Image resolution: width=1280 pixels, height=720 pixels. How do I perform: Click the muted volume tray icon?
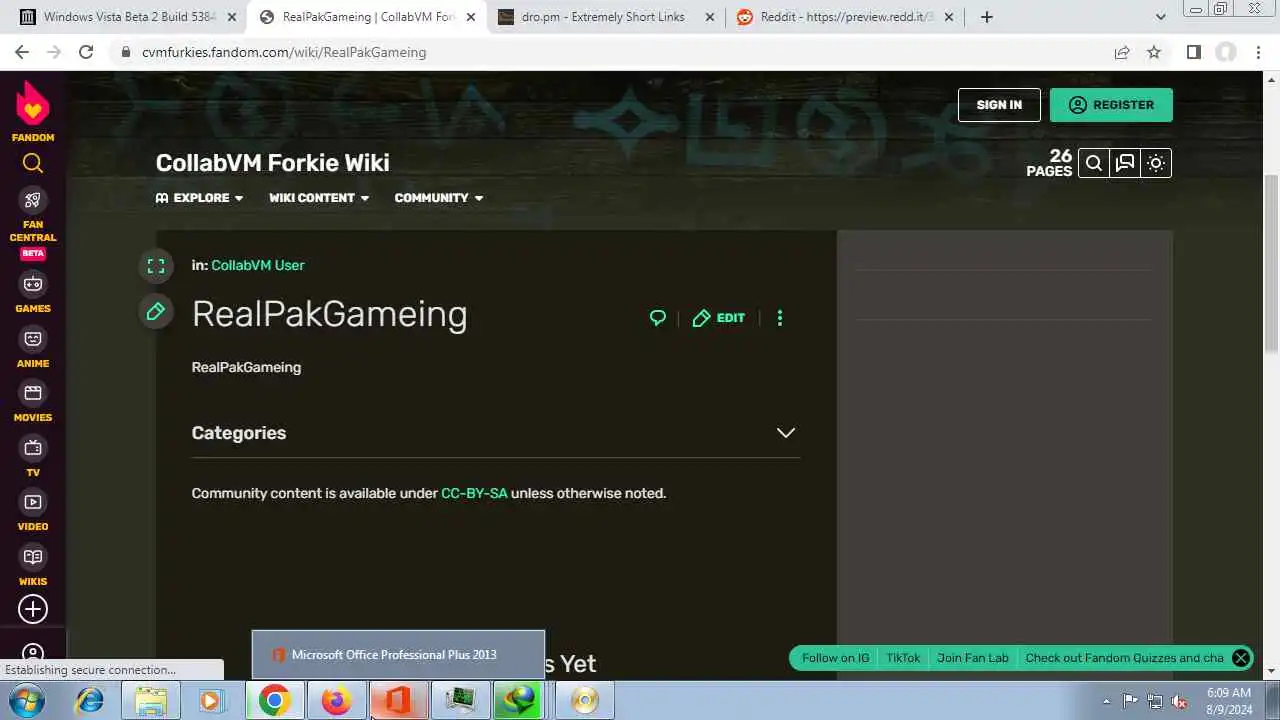(1179, 701)
